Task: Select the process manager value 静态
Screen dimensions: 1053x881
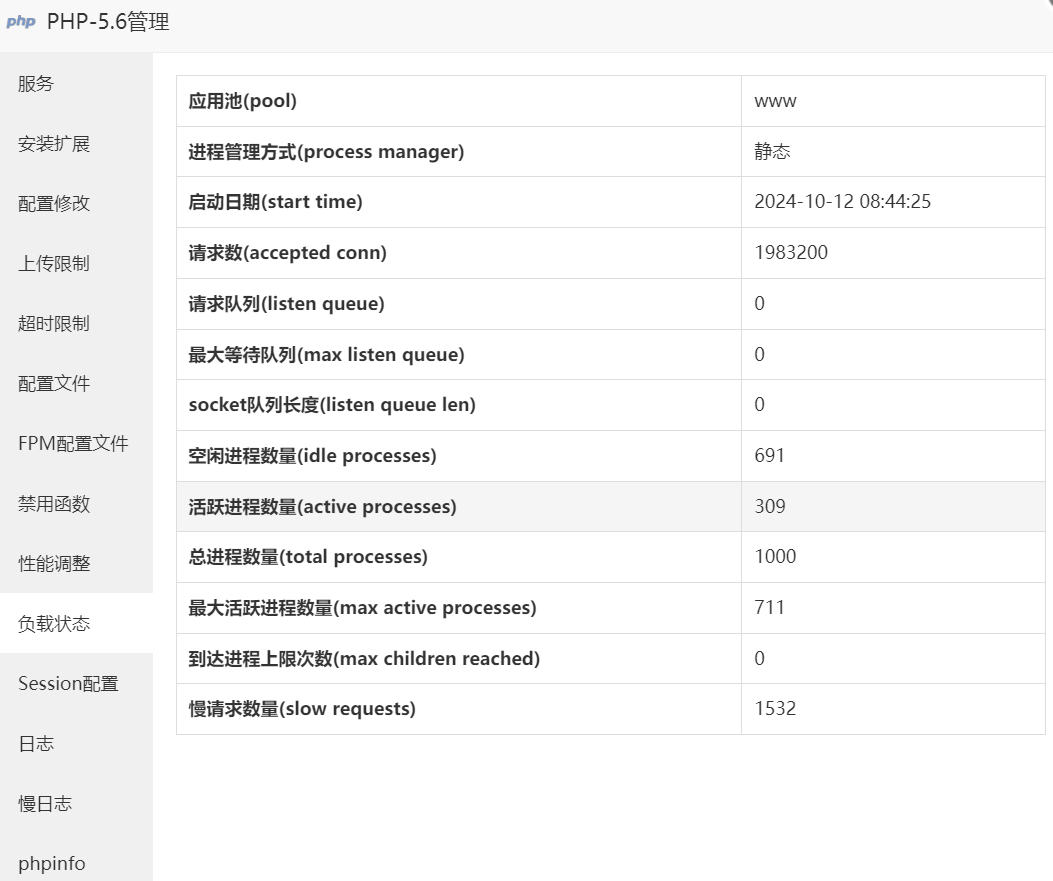Action: [x=772, y=151]
